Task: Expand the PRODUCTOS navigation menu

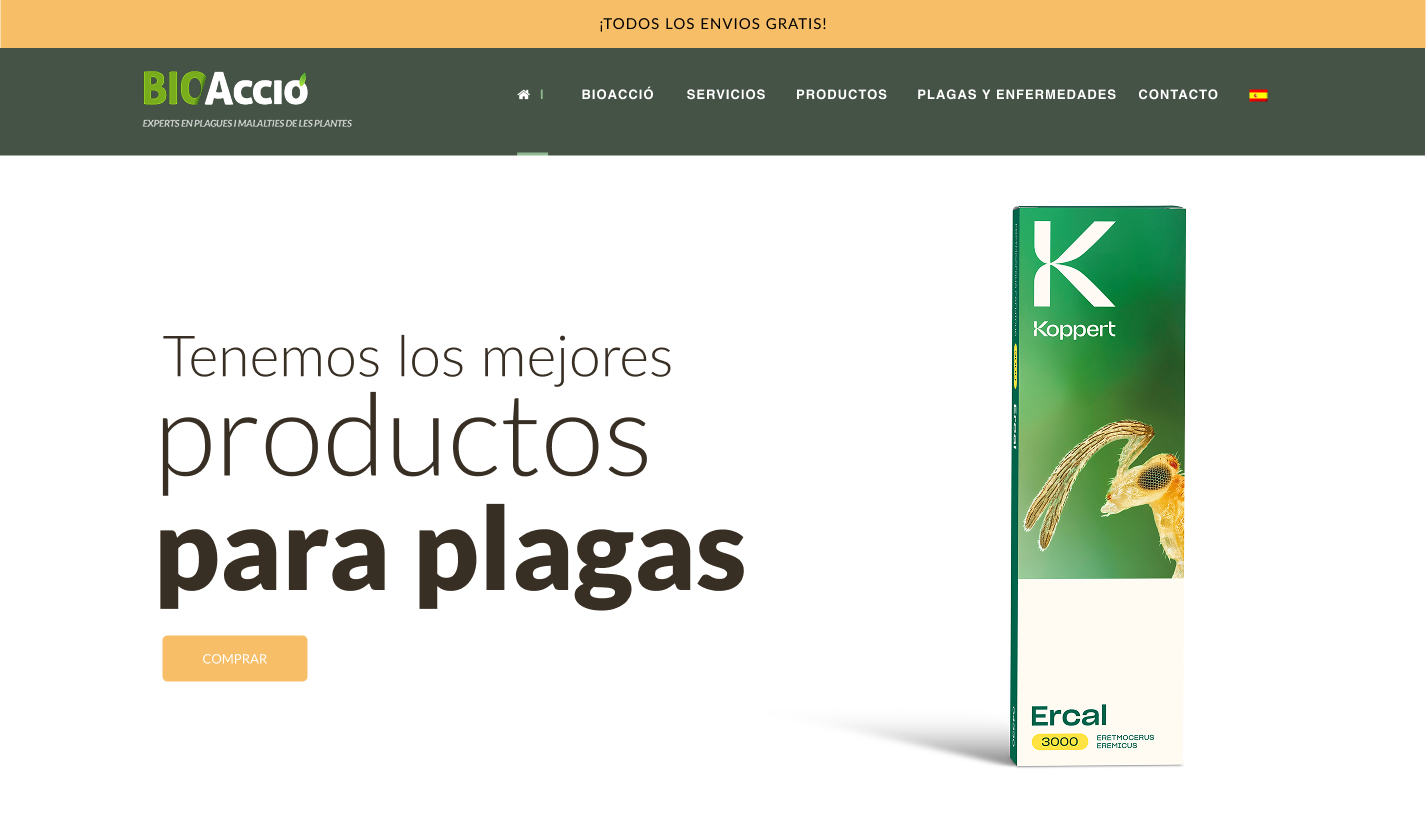Action: coord(841,95)
